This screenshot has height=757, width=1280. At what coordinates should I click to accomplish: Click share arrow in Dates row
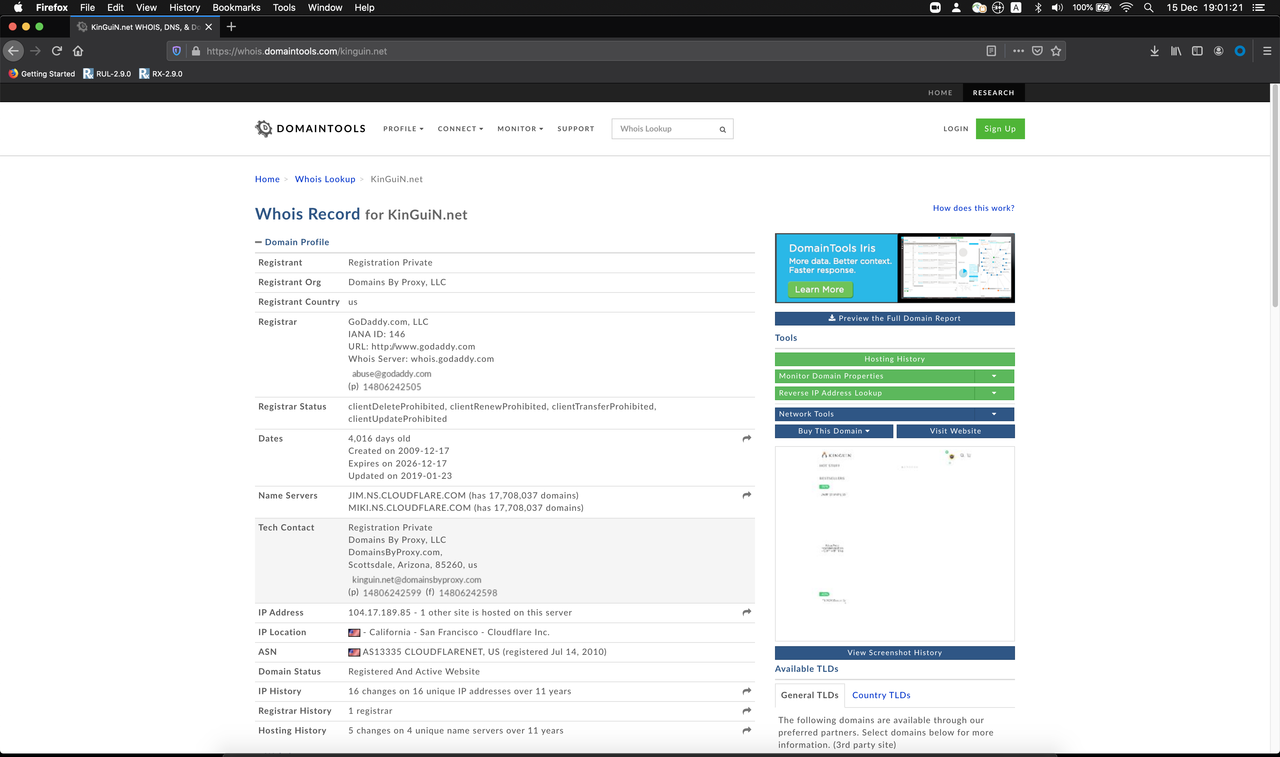[x=746, y=439]
